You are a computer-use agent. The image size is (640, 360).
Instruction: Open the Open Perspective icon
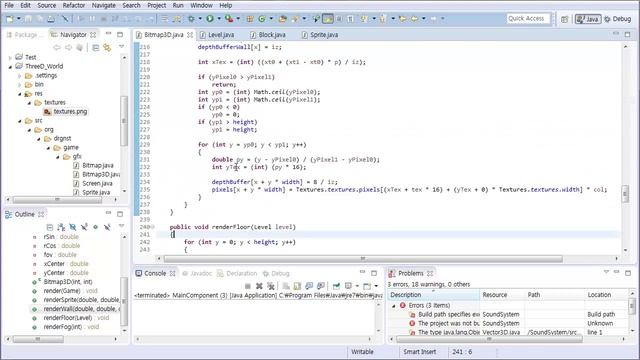point(564,19)
